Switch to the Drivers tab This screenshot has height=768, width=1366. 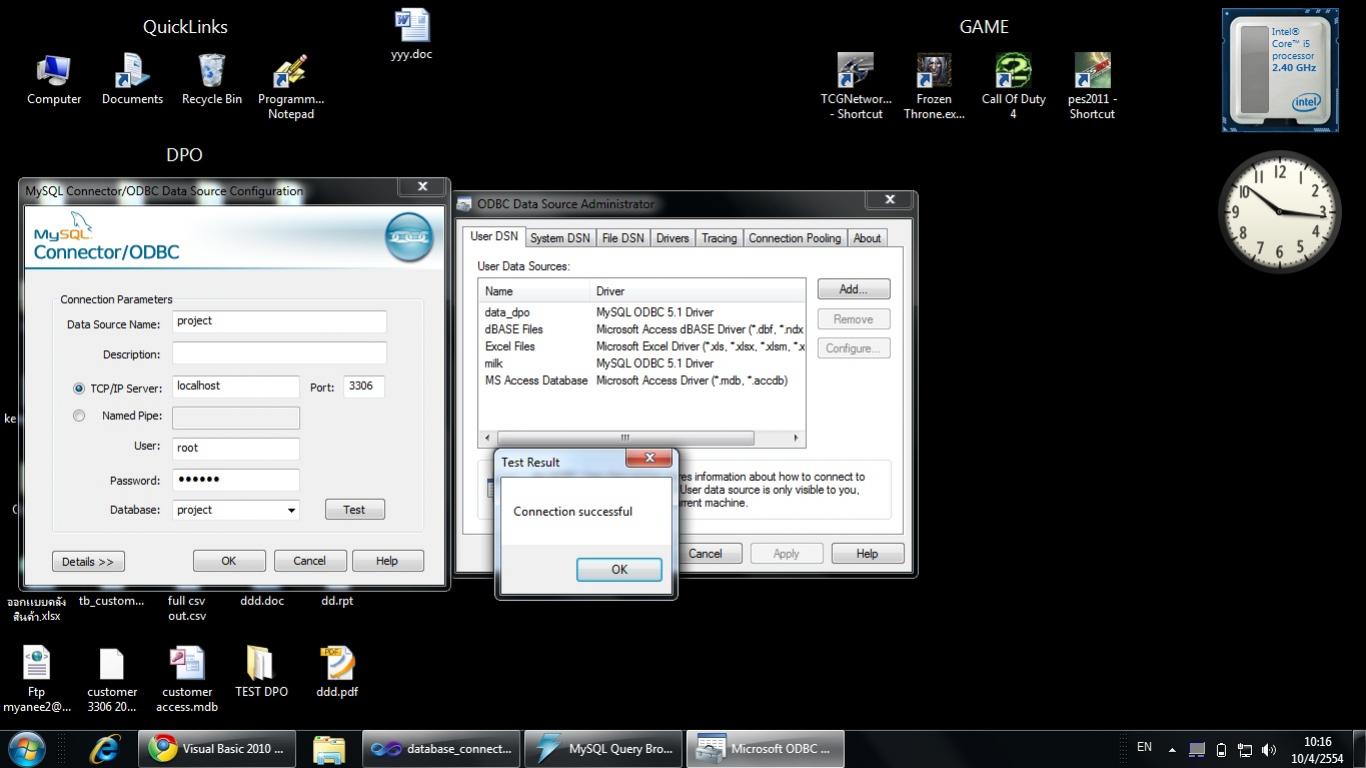[x=673, y=238]
